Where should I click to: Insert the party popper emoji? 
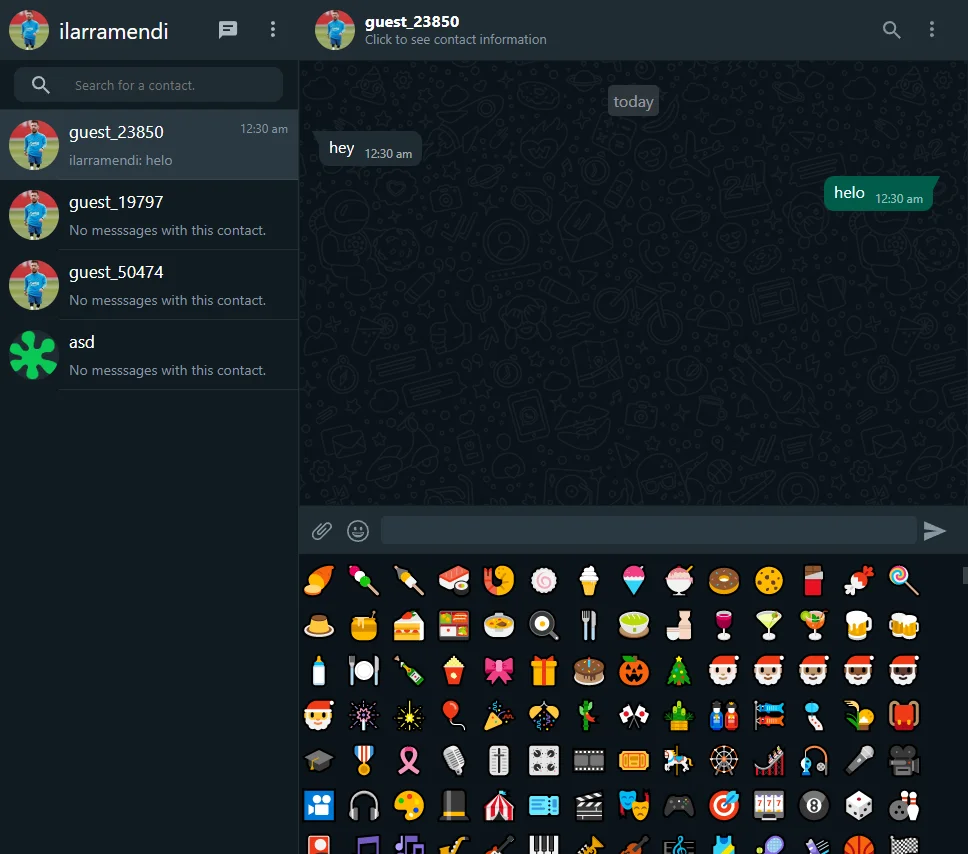pos(499,716)
